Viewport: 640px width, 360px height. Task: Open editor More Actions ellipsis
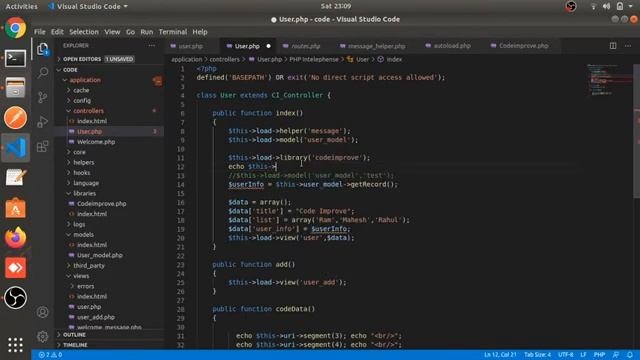(628, 46)
